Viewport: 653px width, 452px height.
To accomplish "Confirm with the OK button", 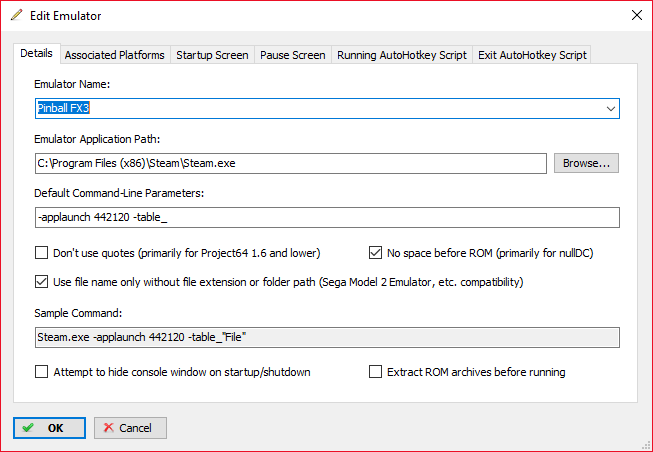I will (x=50, y=428).
